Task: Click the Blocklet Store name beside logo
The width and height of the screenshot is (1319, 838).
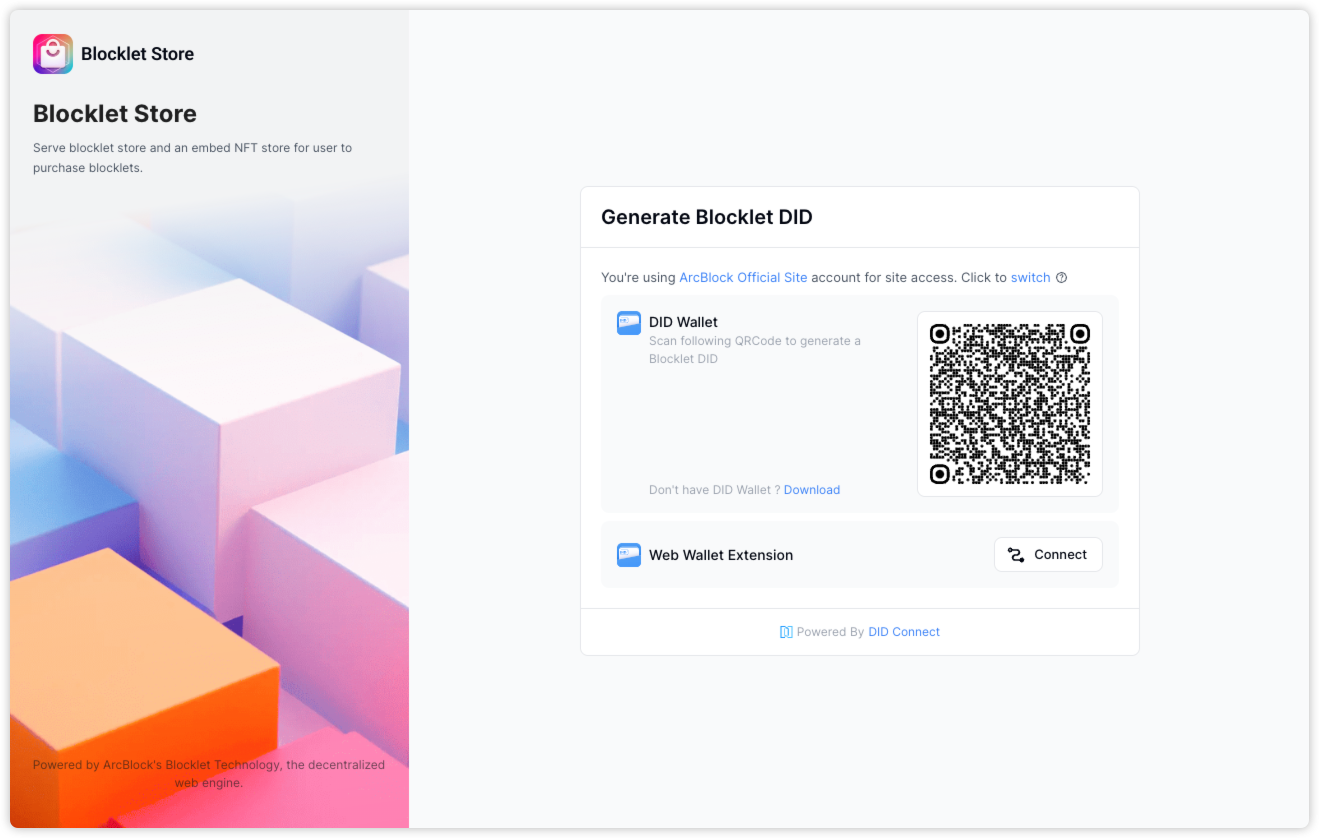Action: (x=138, y=54)
